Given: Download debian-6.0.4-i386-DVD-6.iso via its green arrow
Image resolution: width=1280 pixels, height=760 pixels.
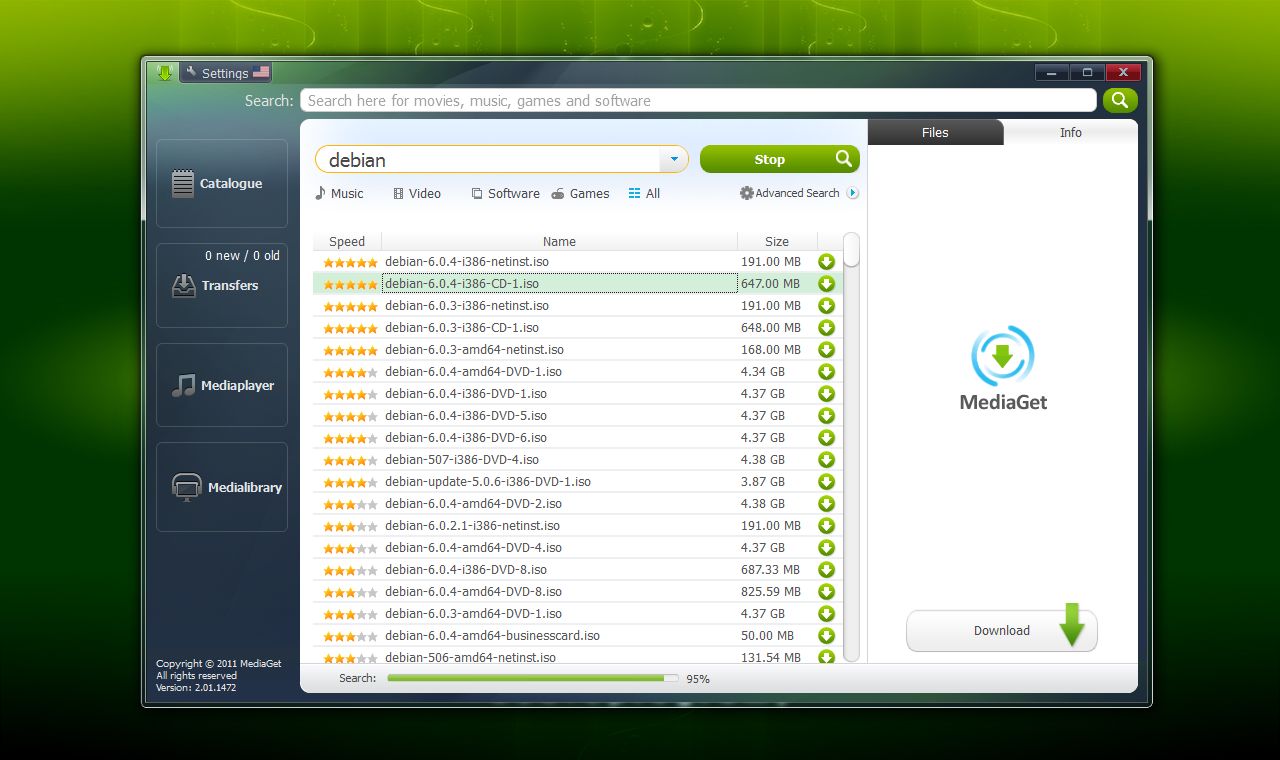Looking at the screenshot, I should tap(826, 438).
